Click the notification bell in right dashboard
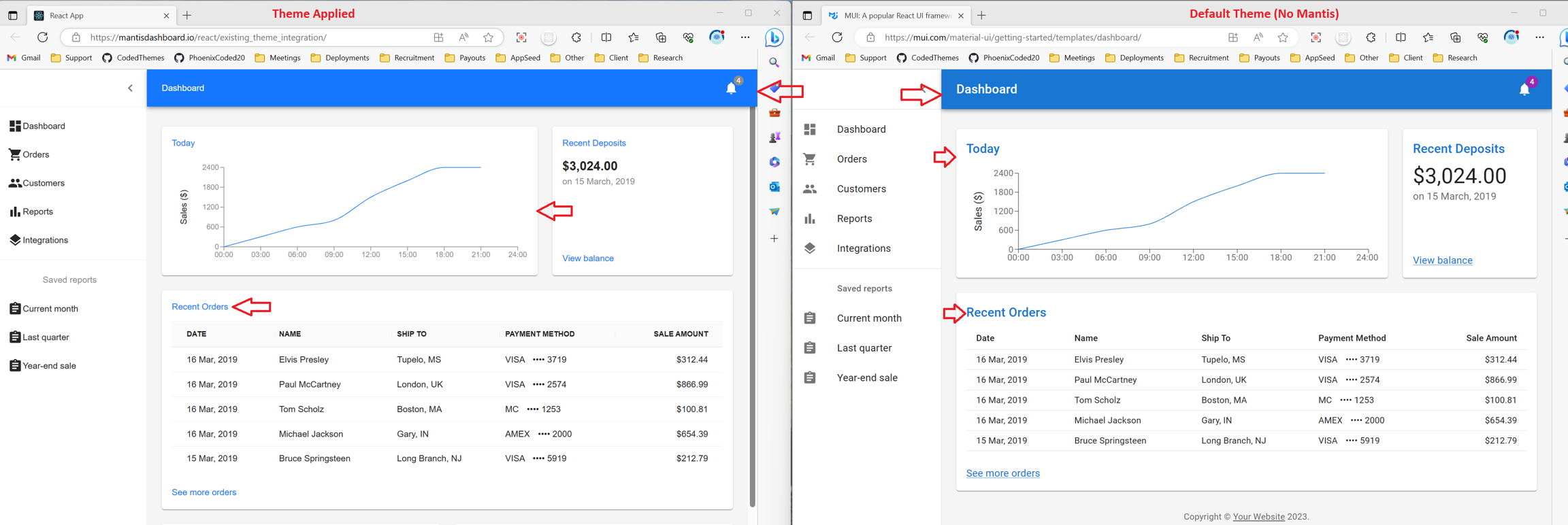 pos(1524,90)
